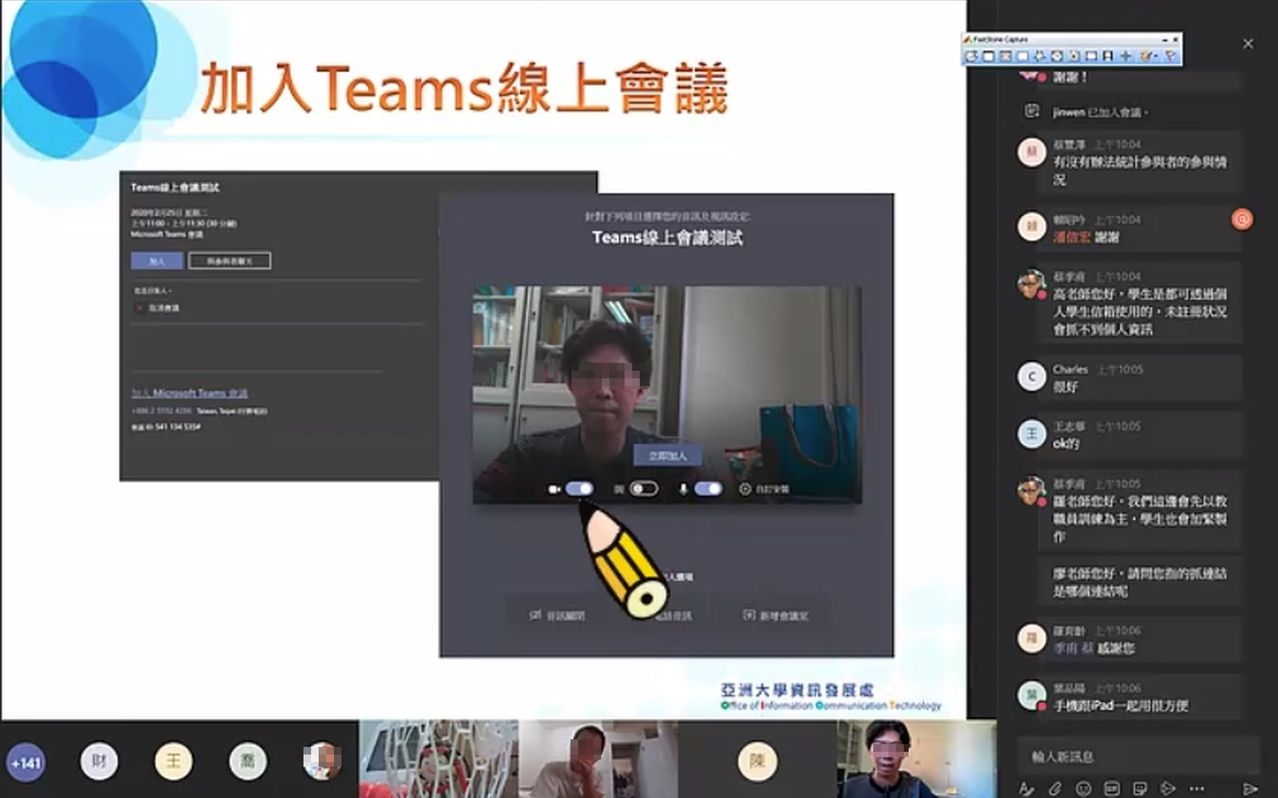This screenshot has width=1278, height=798.
Task: Click message 高老師您好 about student mailbox
Action: [1139, 312]
